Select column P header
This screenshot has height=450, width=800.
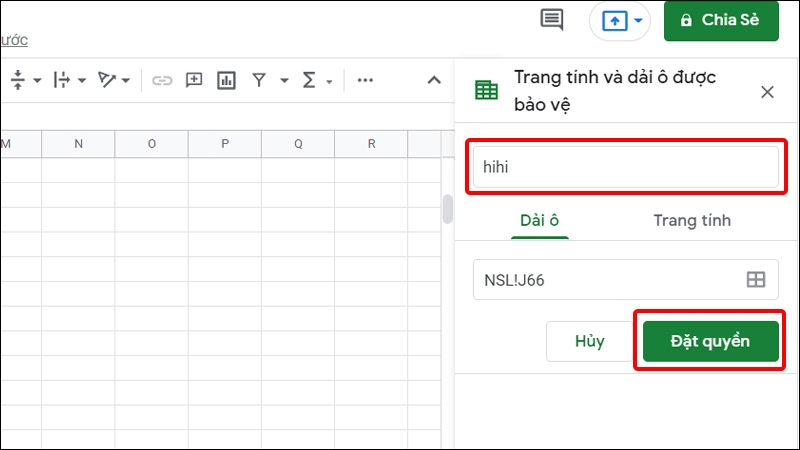point(225,144)
